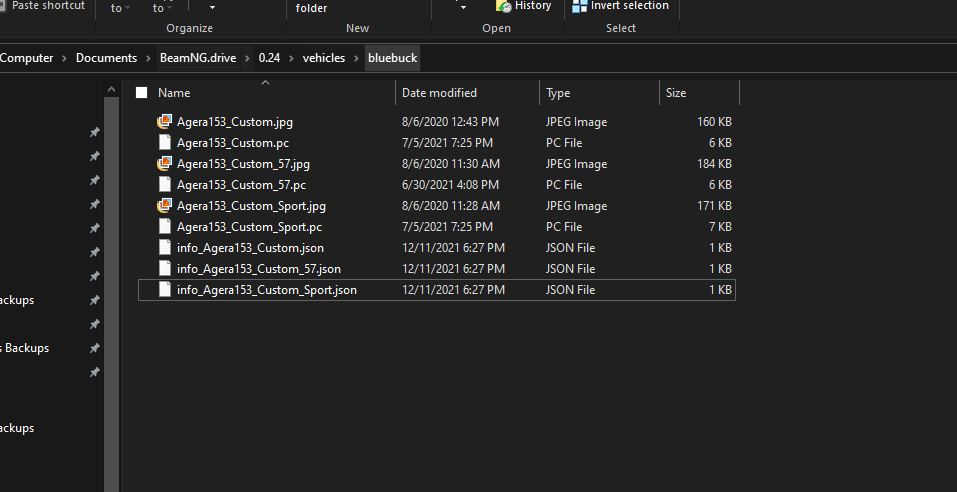Expand the chevron after vehicles in the address bar
The image size is (957, 492).
point(356,58)
